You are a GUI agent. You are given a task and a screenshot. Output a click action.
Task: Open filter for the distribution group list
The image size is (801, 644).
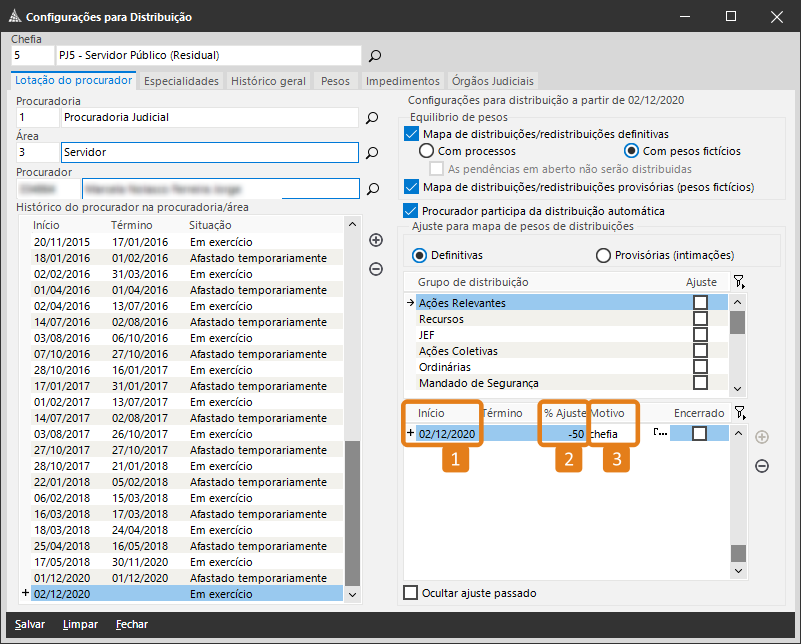point(738,283)
